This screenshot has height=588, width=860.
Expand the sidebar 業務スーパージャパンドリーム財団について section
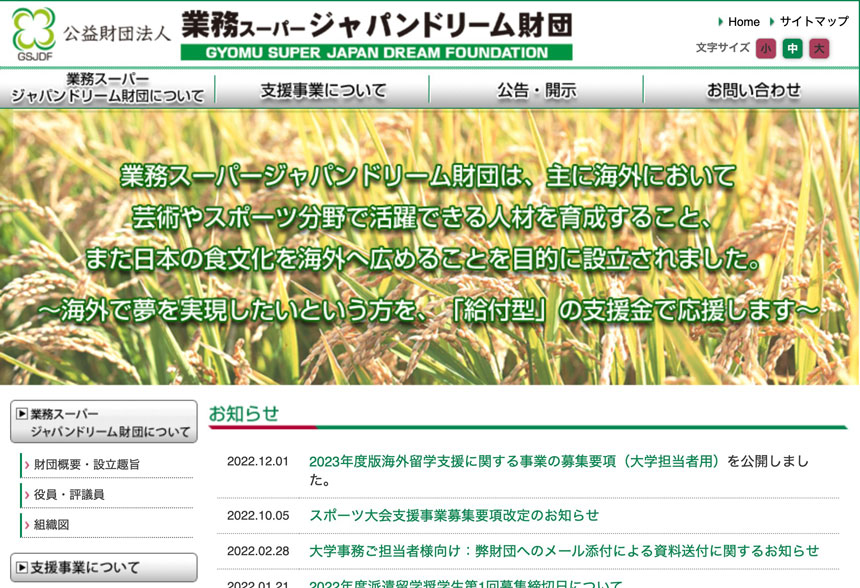click(104, 422)
